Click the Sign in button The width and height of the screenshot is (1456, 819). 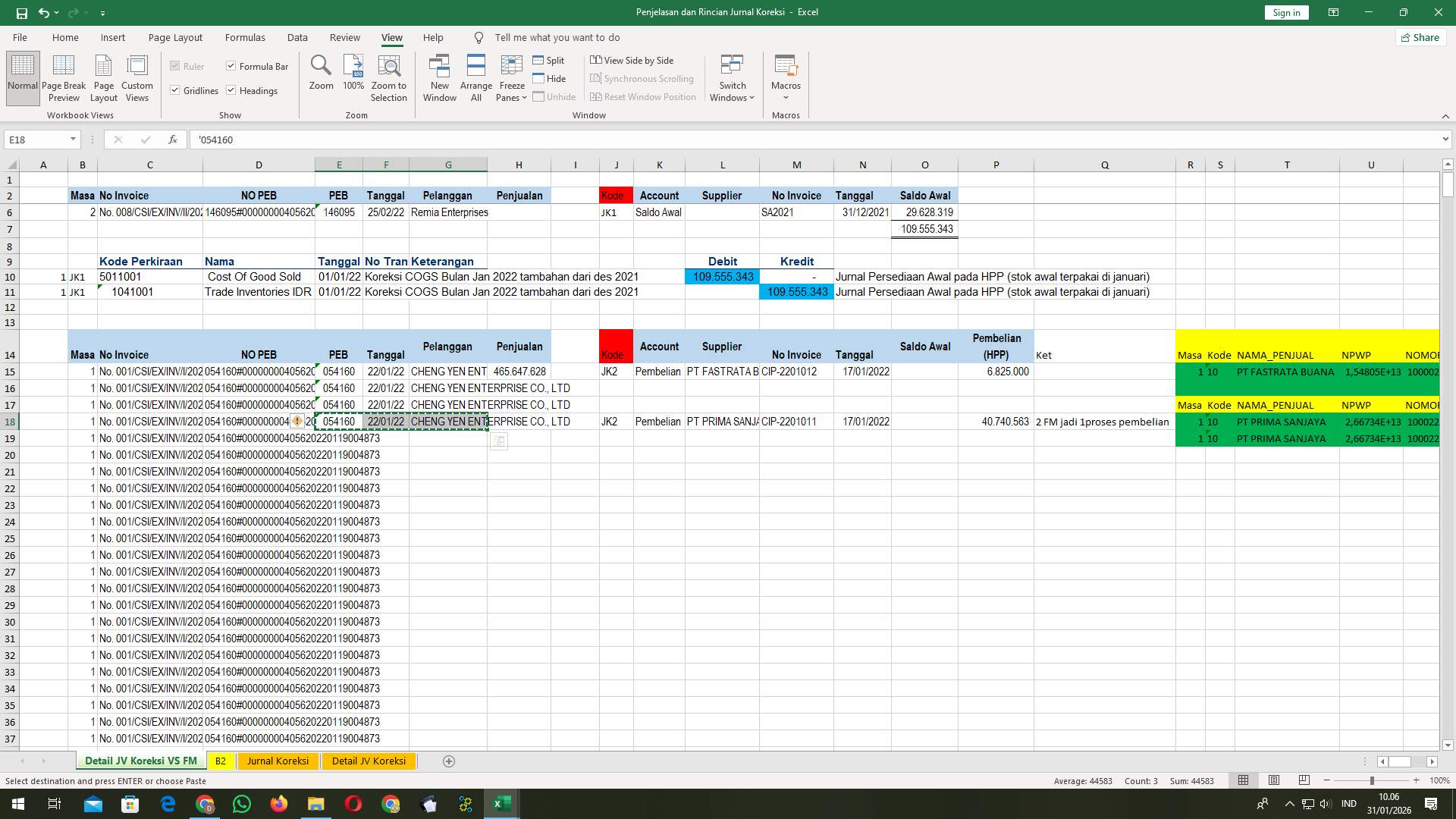point(1285,12)
